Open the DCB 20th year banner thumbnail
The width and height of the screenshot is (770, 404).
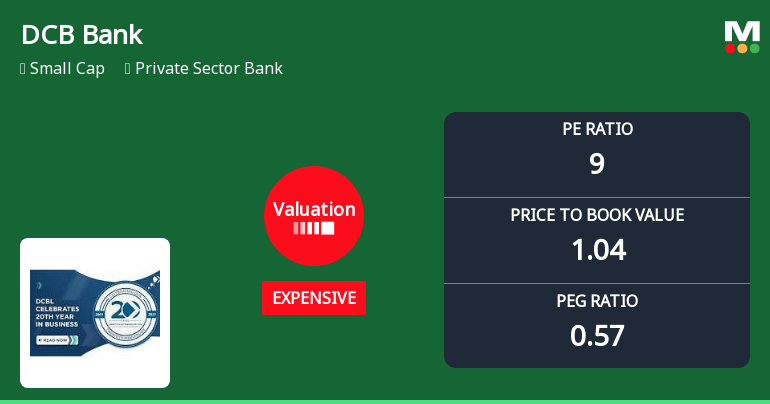(x=95, y=312)
